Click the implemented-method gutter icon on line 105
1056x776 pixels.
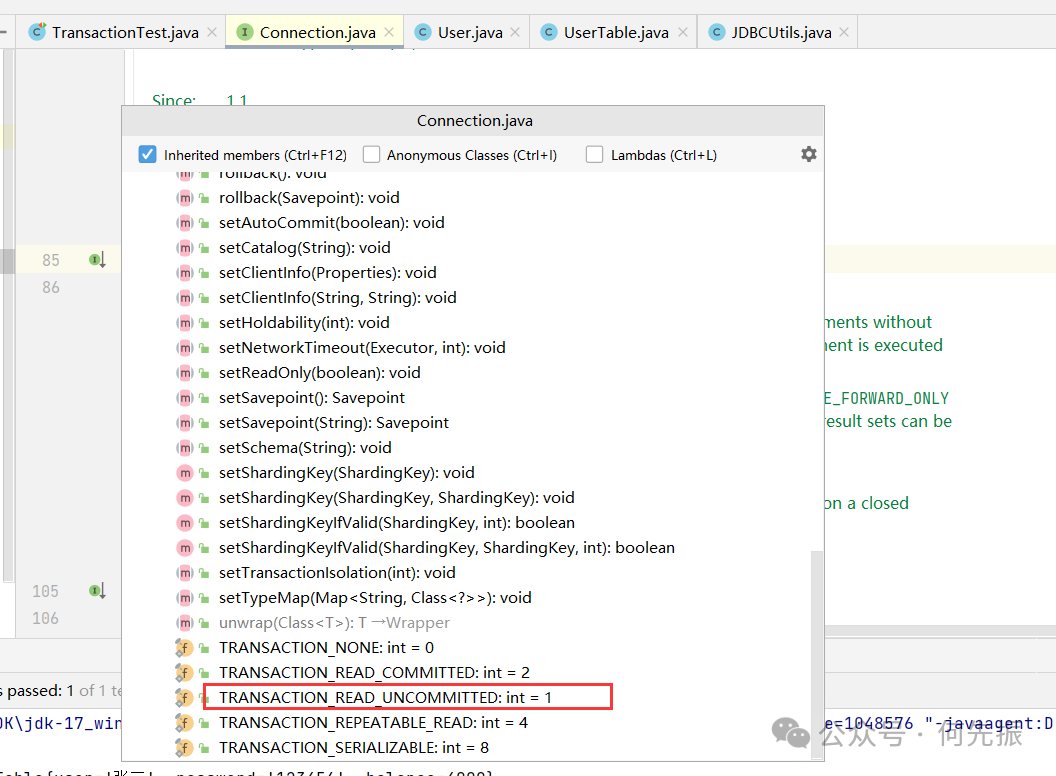click(x=98, y=591)
